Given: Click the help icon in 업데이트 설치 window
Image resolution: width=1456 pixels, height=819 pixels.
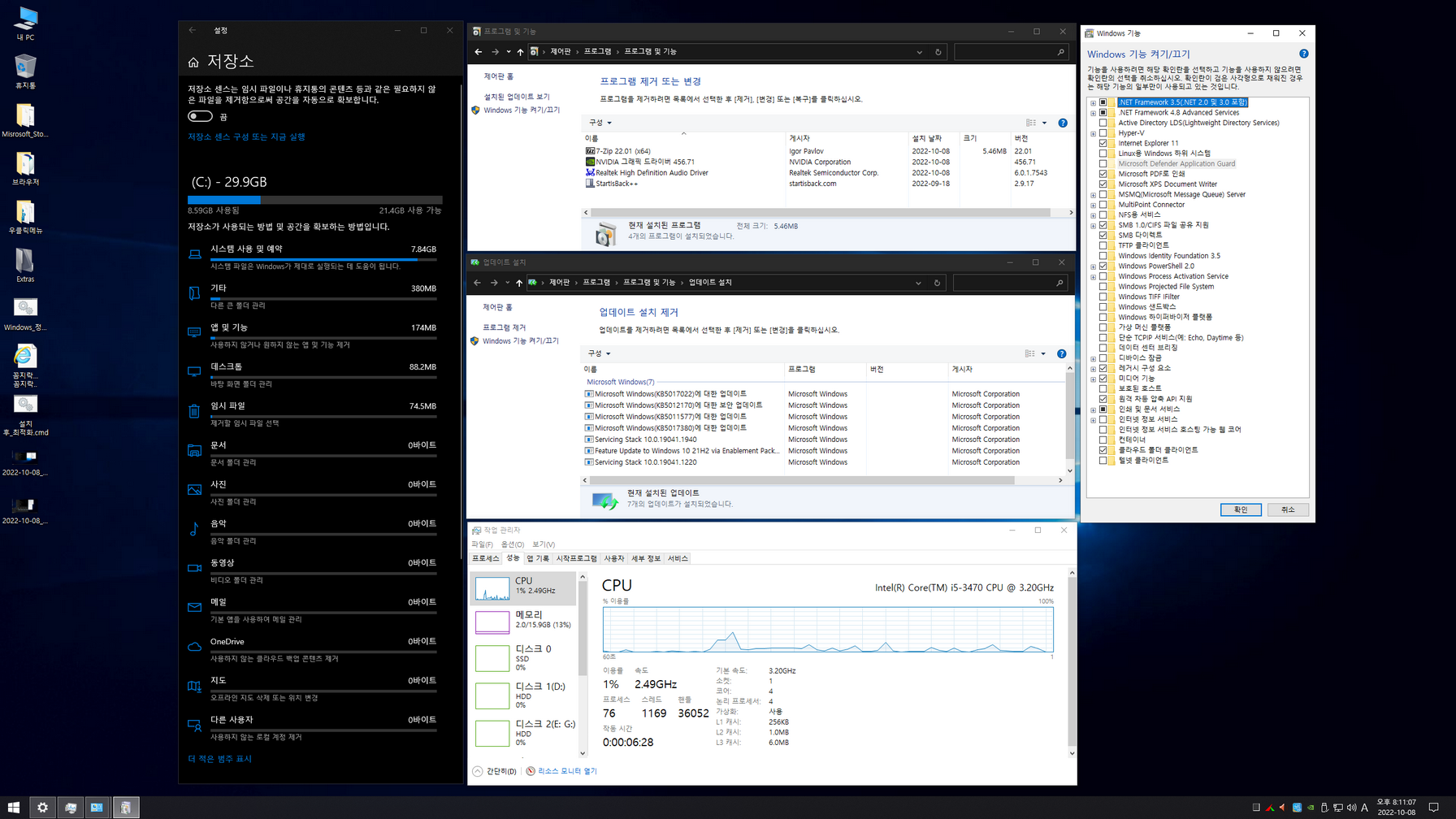Looking at the screenshot, I should tap(1061, 353).
